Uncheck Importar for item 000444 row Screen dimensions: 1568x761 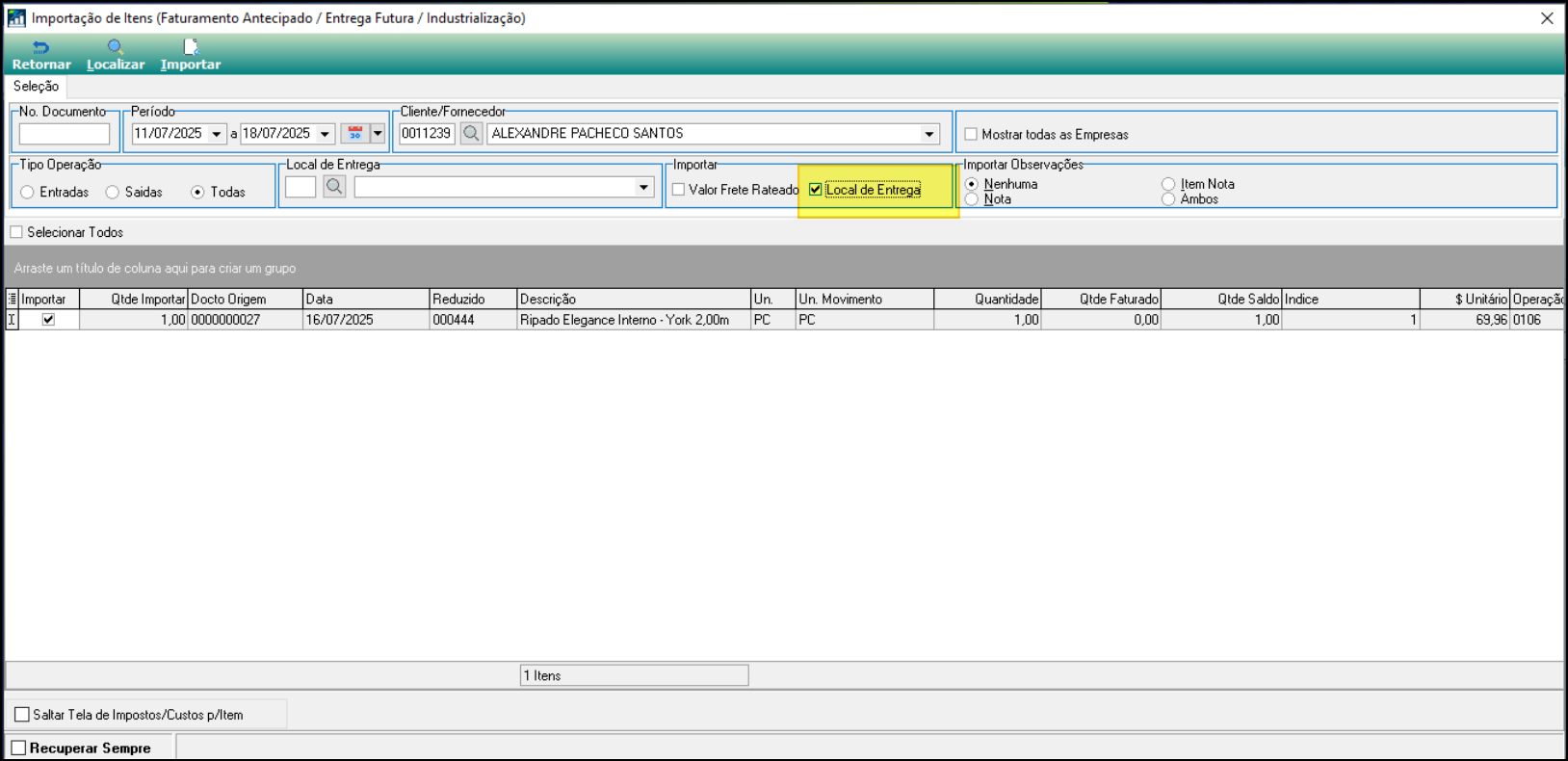[x=48, y=320]
